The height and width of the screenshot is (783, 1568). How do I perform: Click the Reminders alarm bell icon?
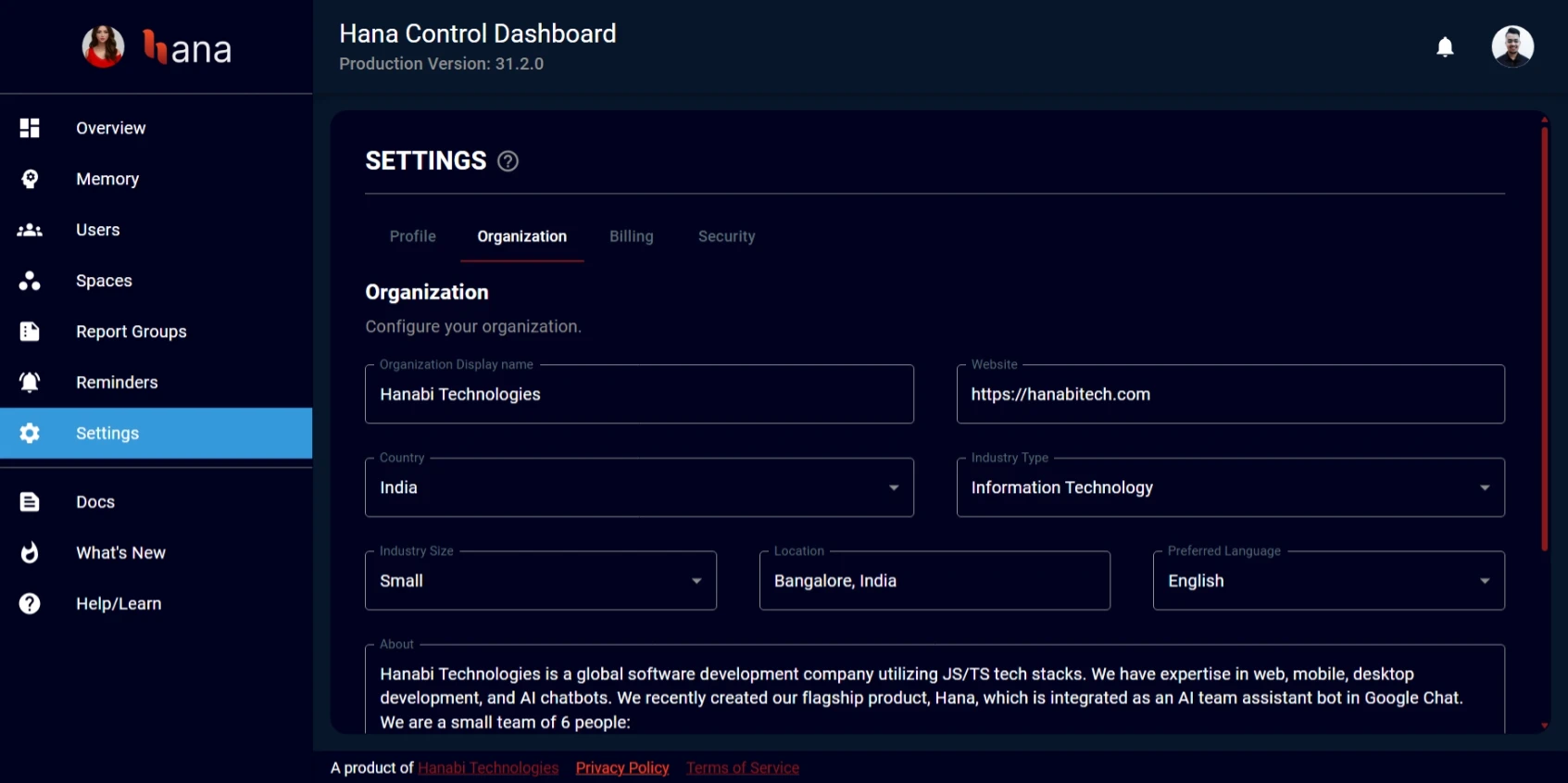click(x=30, y=382)
